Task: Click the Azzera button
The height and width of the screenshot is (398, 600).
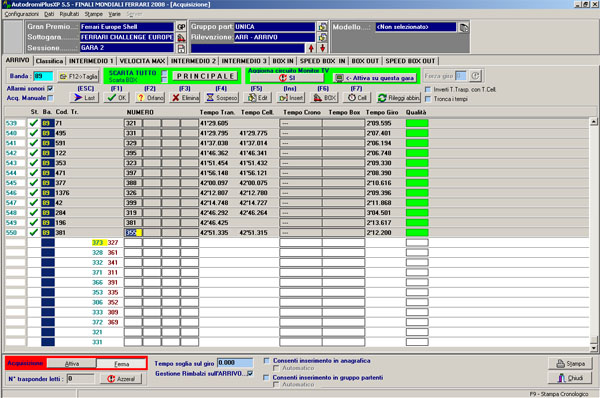Action: click(x=121, y=379)
